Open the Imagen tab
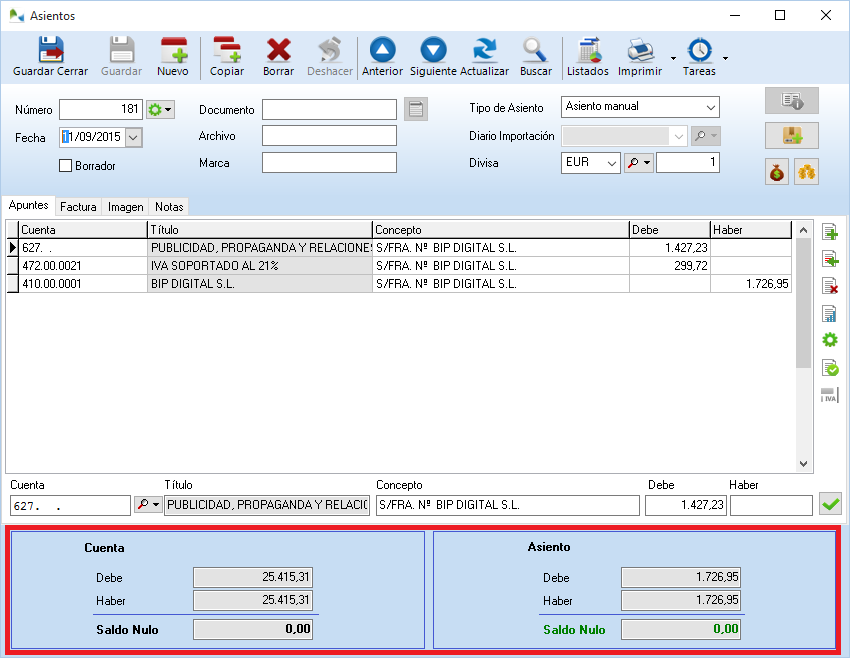The image size is (850, 658). [126, 207]
